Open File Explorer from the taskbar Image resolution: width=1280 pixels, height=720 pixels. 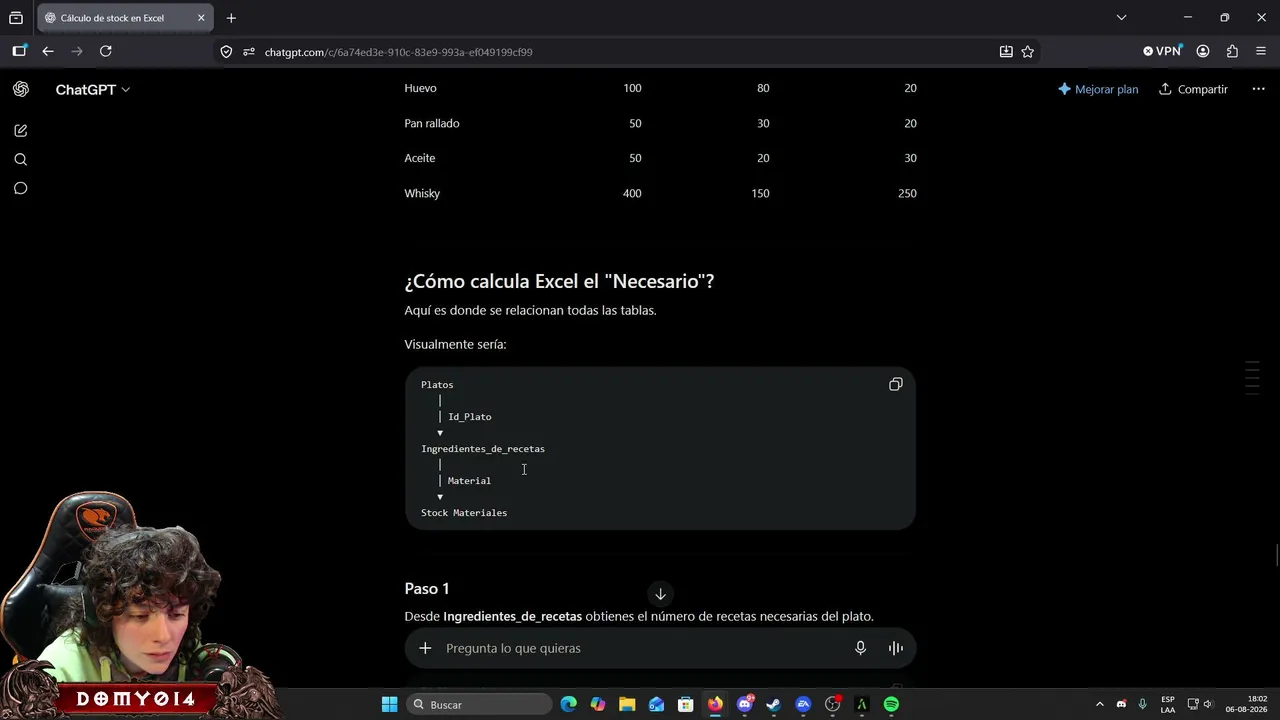coord(627,705)
